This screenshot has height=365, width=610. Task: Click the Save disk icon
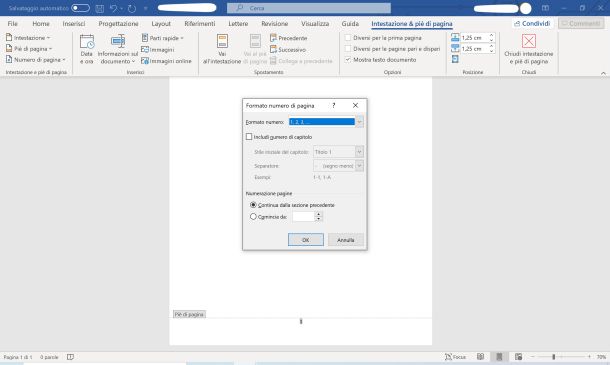click(100, 8)
